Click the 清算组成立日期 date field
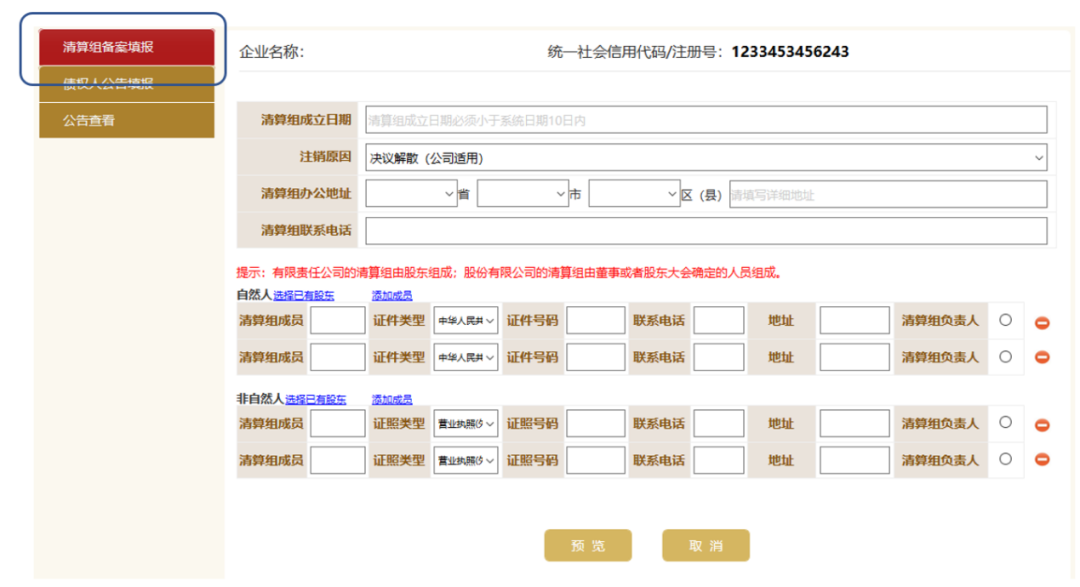This screenshot has height=587, width=1080. point(705,120)
